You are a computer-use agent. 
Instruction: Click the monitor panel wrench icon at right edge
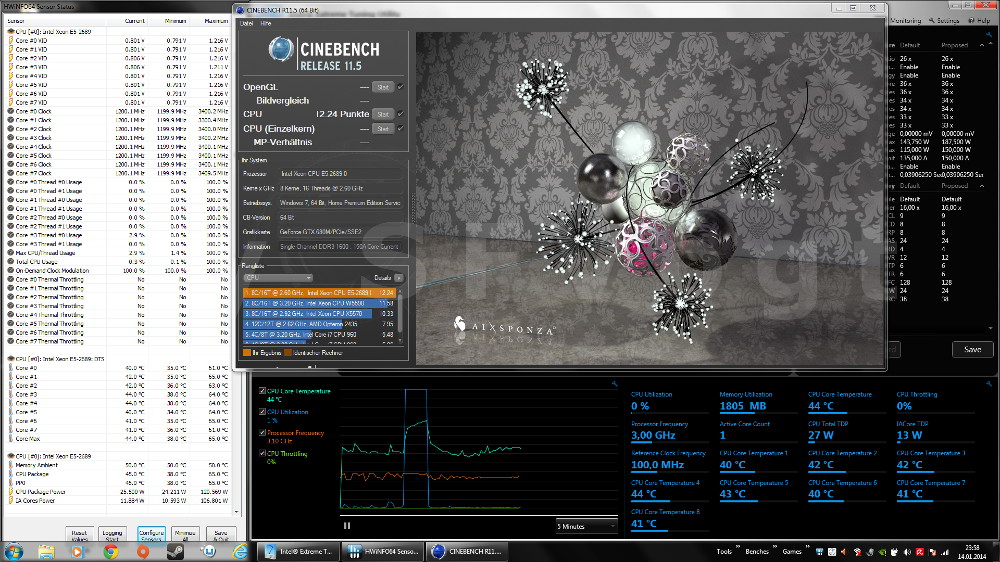[989, 384]
